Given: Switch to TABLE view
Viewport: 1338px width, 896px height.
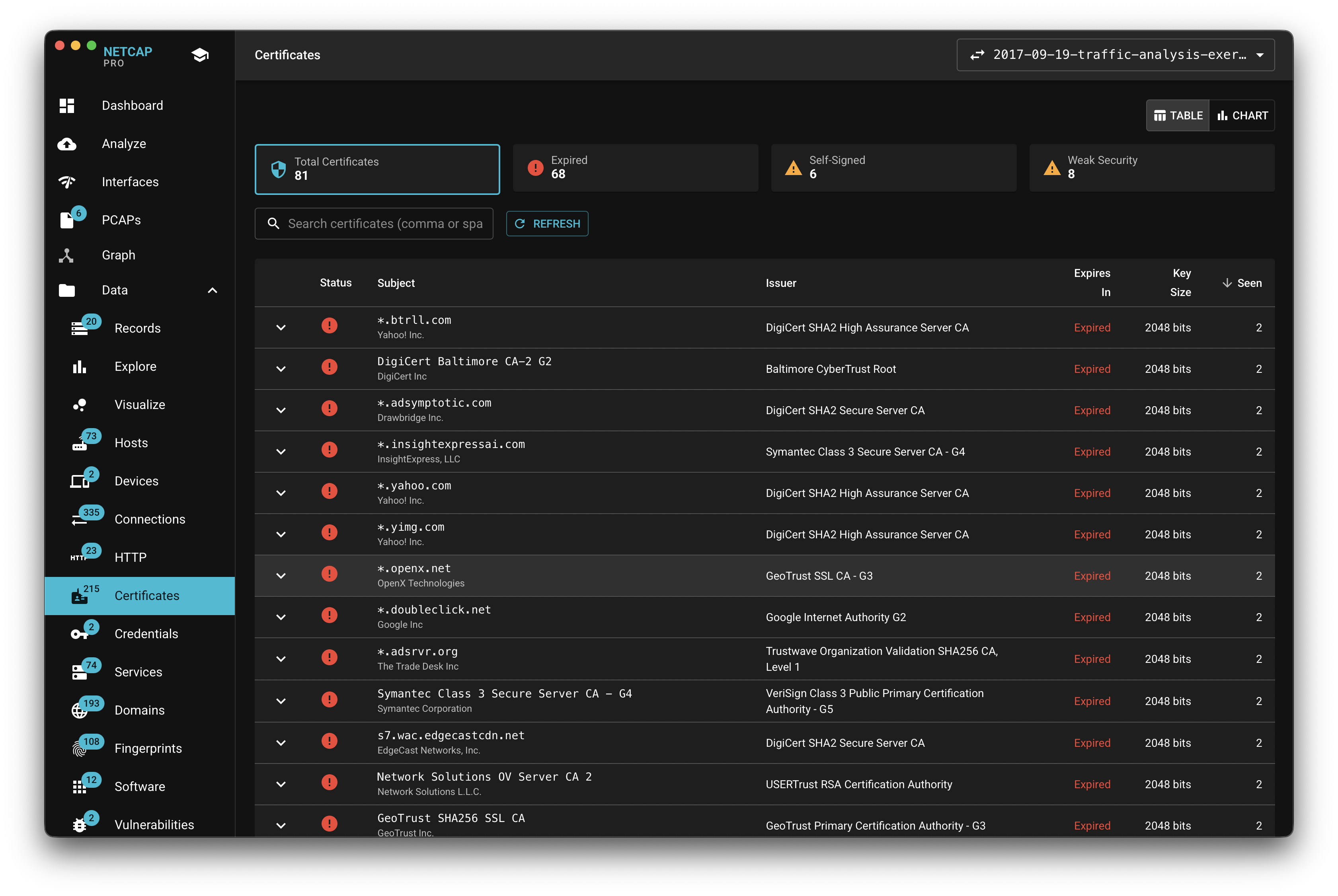Looking at the screenshot, I should [x=1177, y=115].
